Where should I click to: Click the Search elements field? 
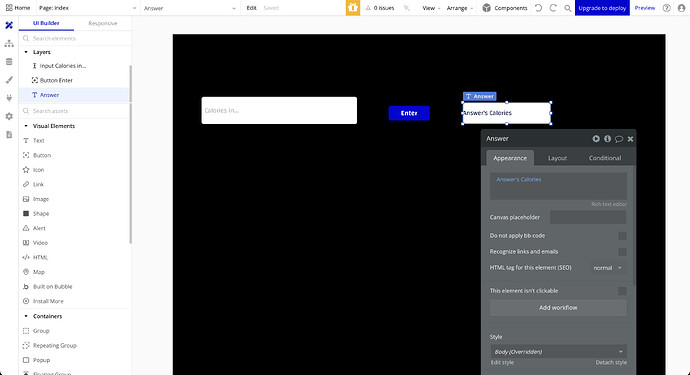pyautogui.click(x=75, y=38)
